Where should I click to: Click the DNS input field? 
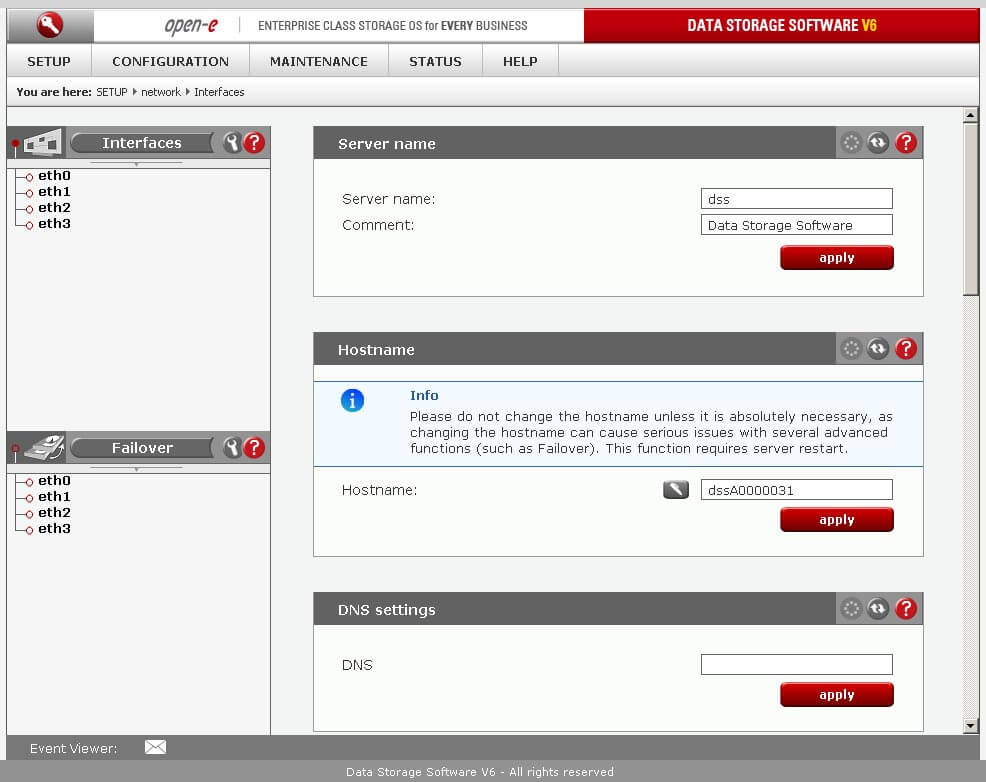(x=796, y=665)
